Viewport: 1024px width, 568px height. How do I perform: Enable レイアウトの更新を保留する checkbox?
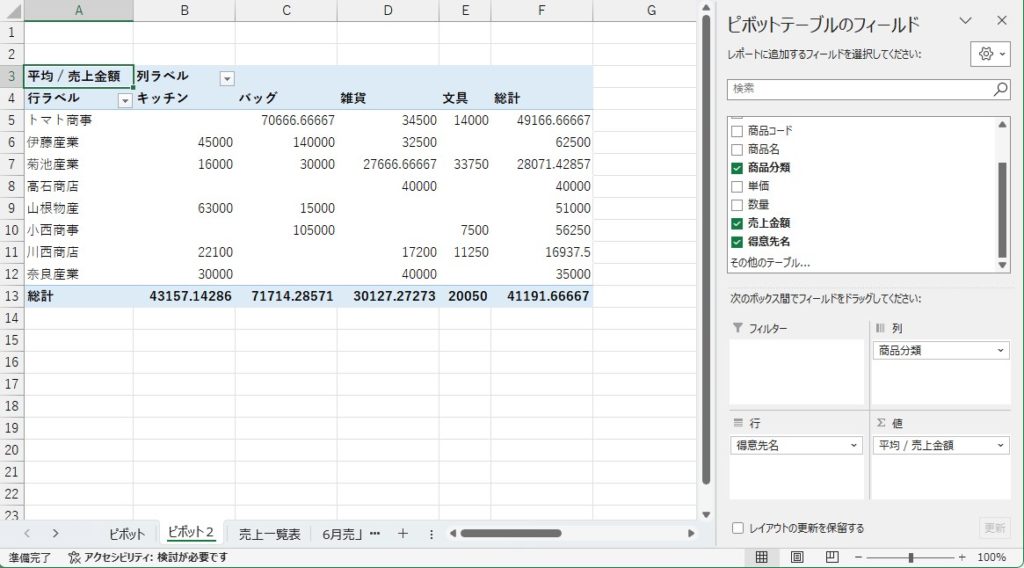coord(737,528)
